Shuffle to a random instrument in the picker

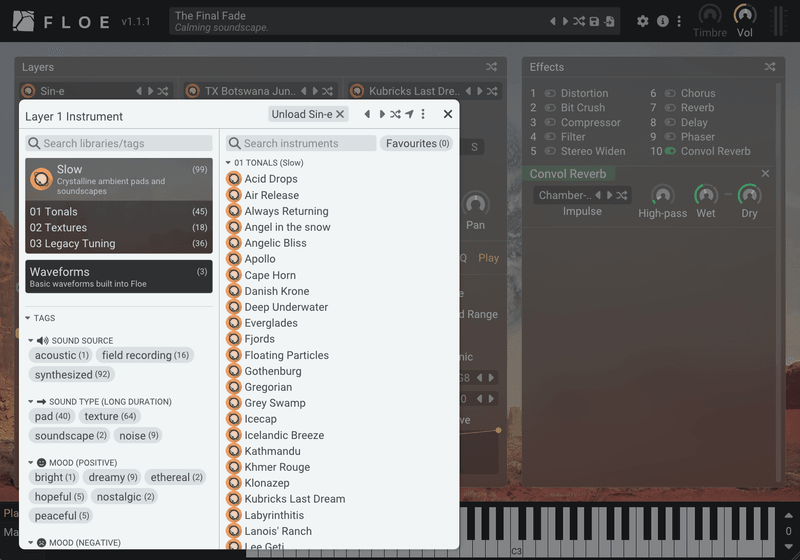click(x=395, y=114)
